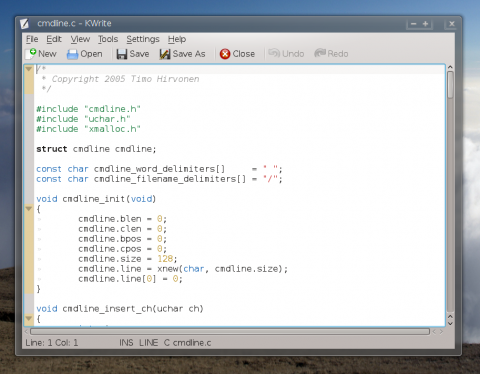The width and height of the screenshot is (480, 374).
Task: Click the 'struct cmdline cmdline;' line
Action: [x=96, y=149]
